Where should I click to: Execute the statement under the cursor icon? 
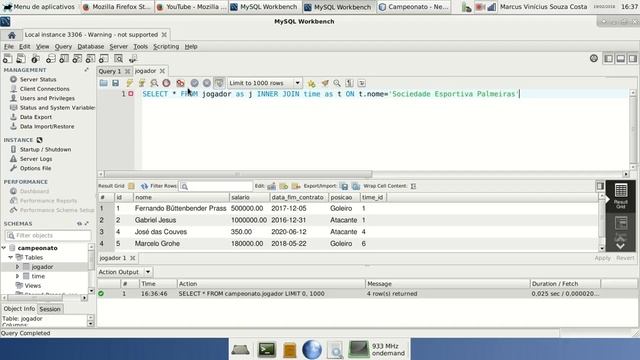[142, 83]
